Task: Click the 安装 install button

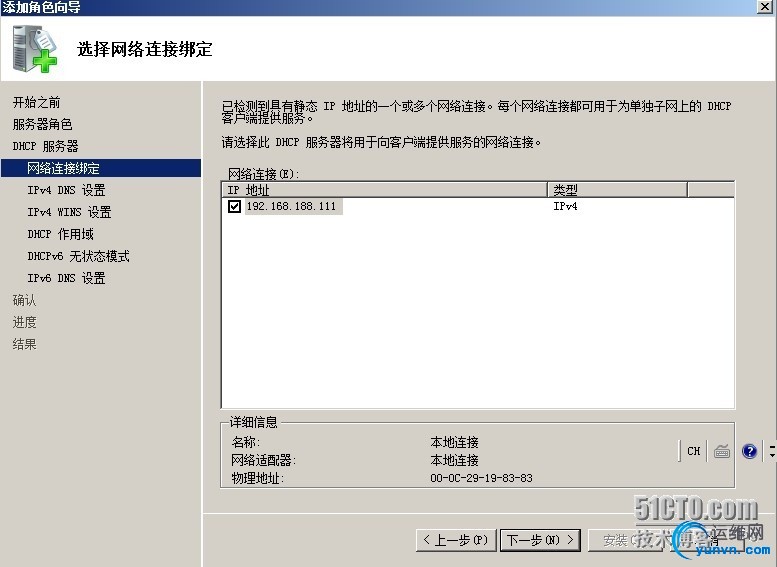Action: [x=627, y=540]
